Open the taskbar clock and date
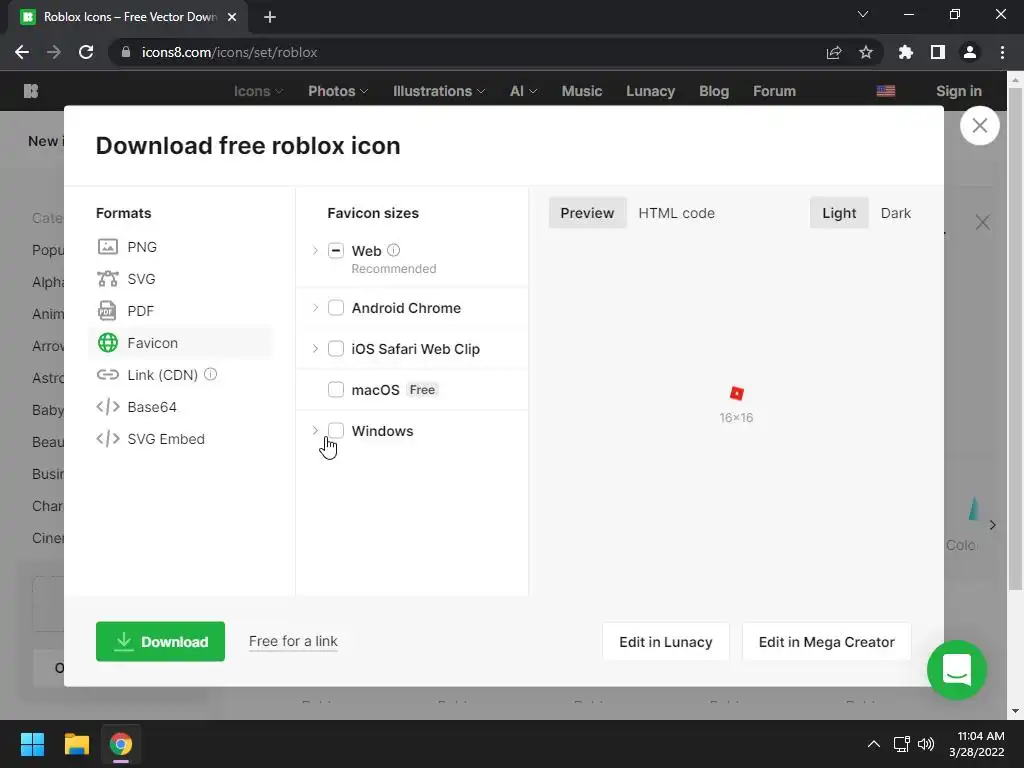 click(977, 744)
